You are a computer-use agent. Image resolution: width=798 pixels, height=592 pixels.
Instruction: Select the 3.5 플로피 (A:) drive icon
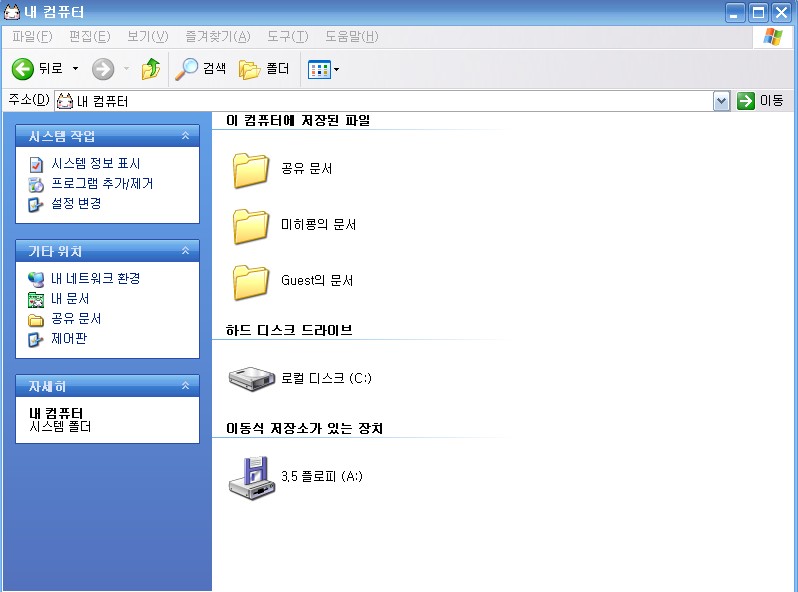tap(252, 477)
